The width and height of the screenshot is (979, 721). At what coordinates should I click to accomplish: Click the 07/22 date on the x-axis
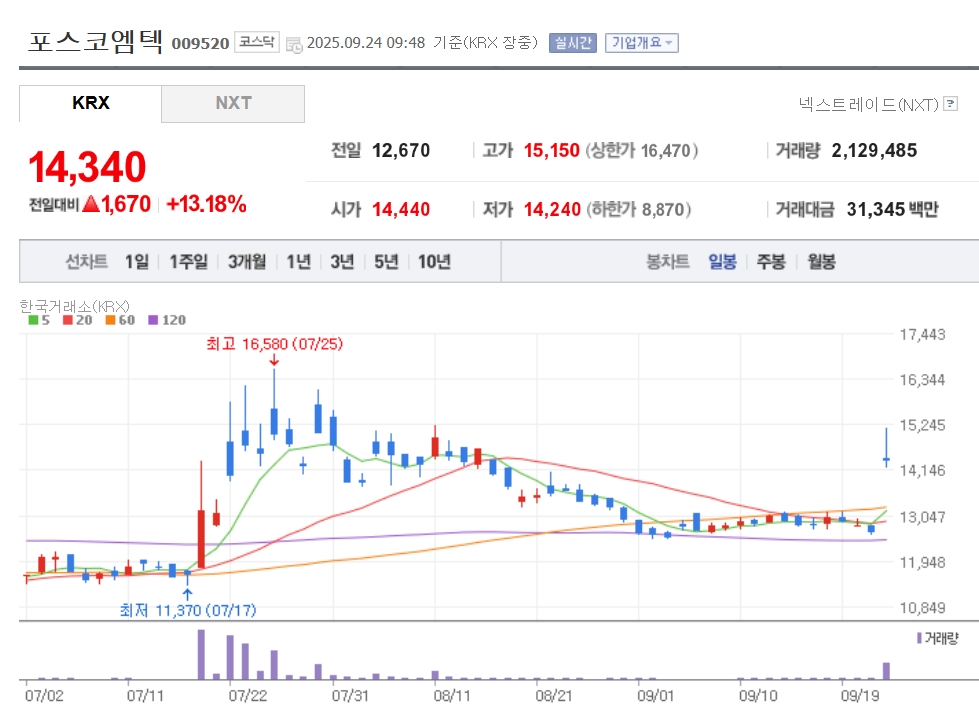(247, 695)
